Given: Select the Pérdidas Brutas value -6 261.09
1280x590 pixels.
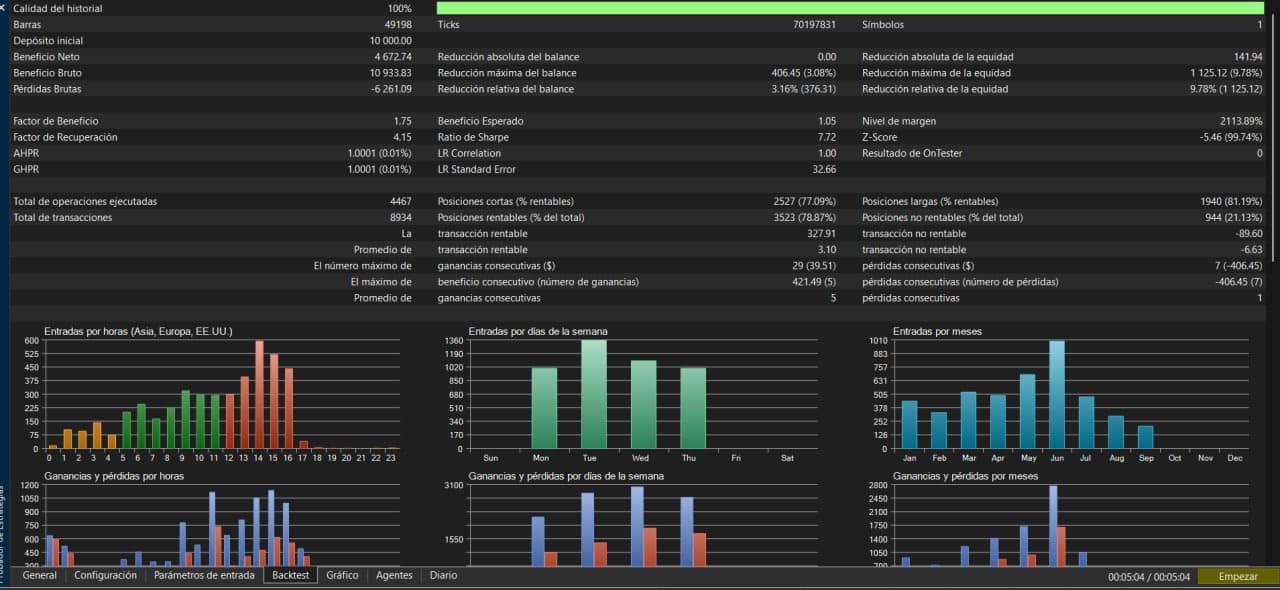Looking at the screenshot, I should coord(391,89).
